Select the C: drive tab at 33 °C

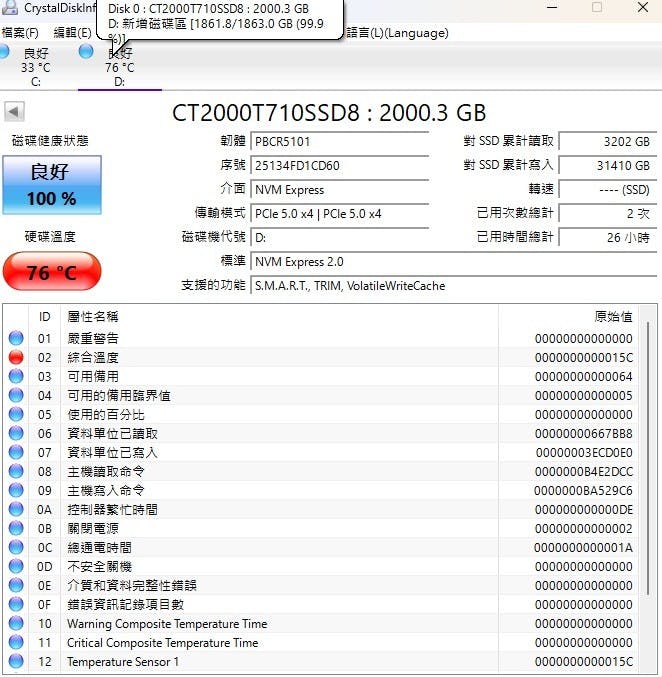[x=35, y=67]
